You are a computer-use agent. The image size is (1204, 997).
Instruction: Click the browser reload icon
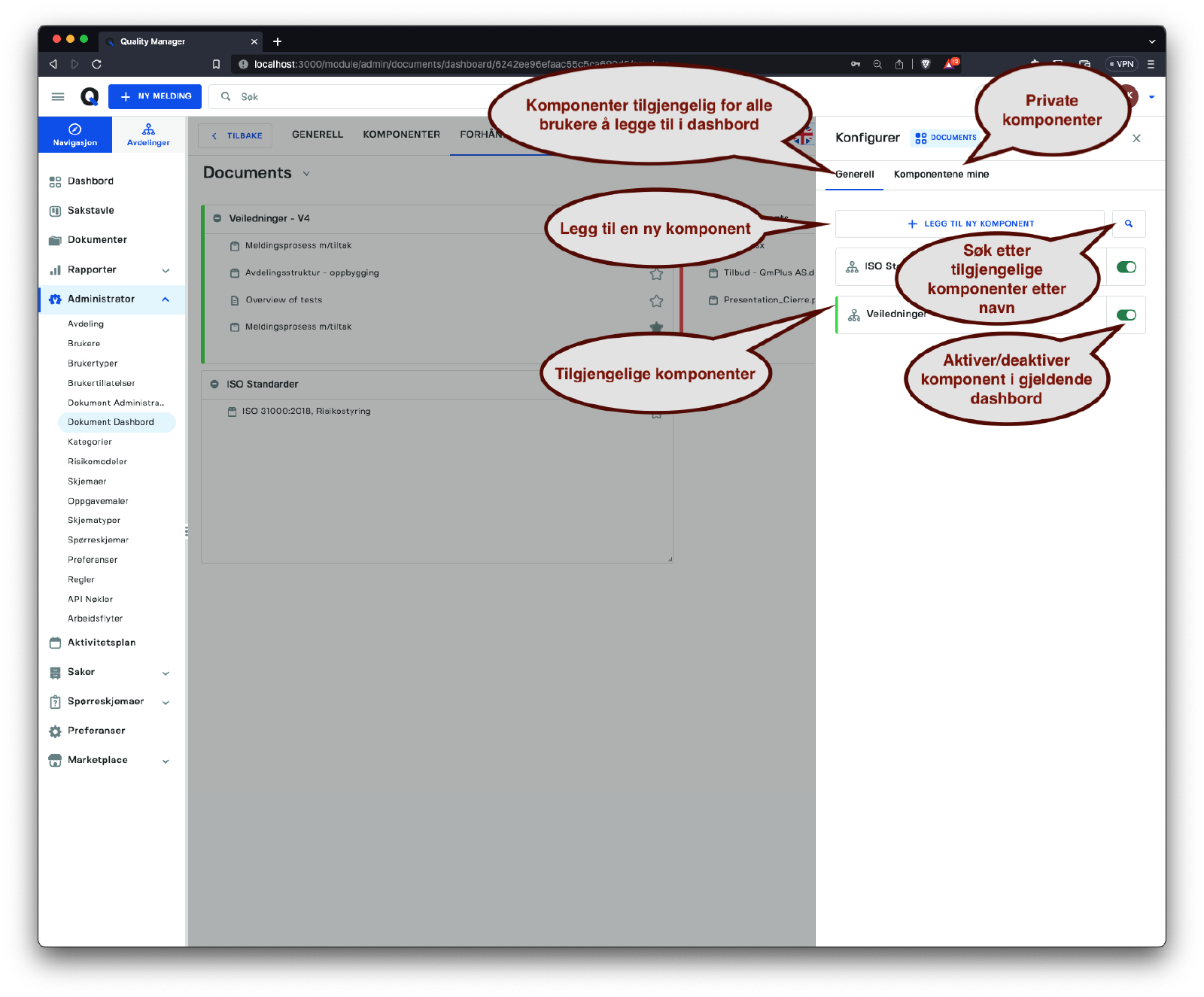96,64
